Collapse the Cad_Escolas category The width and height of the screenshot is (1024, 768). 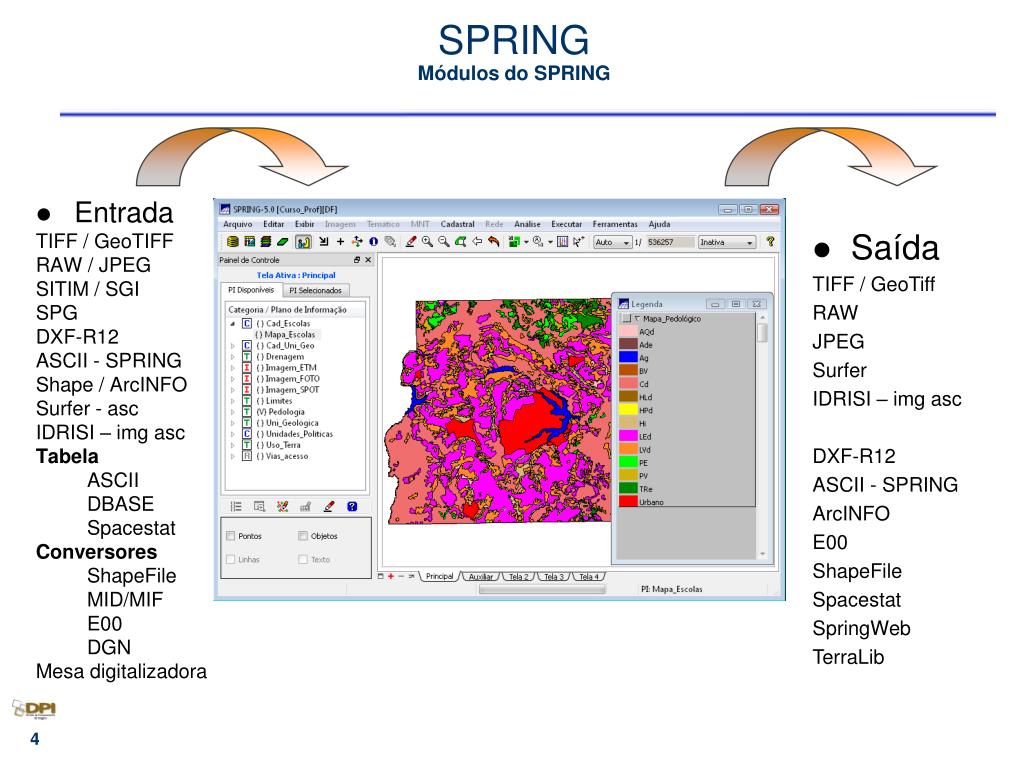pyautogui.click(x=232, y=323)
